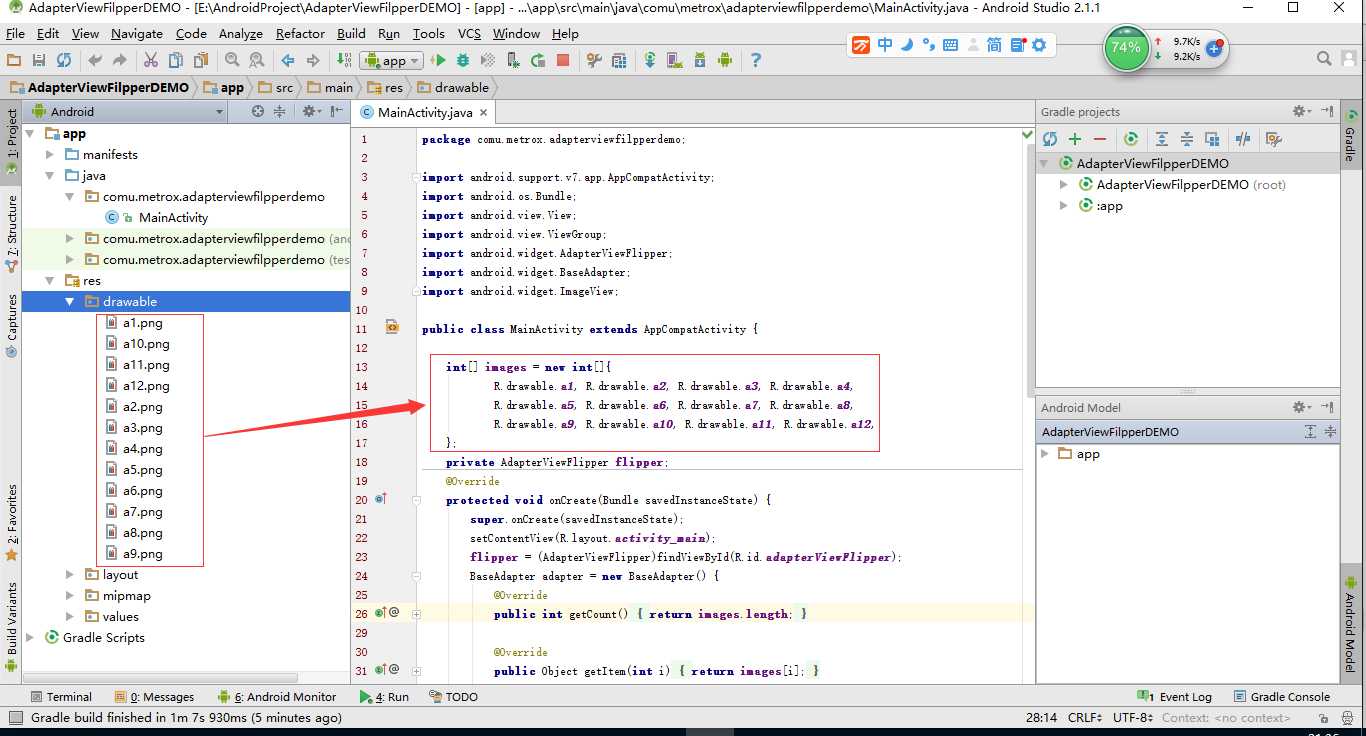Navigate Back with blue left arrow
The image size is (1366, 736).
pyautogui.click(x=288, y=60)
